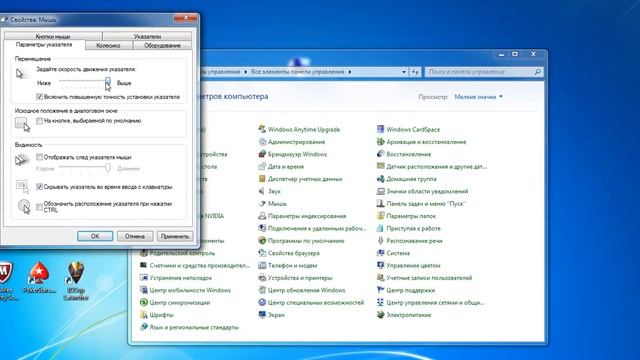Switch to the Указатели tab
Viewport: 640px width, 360px height.
pos(147,36)
